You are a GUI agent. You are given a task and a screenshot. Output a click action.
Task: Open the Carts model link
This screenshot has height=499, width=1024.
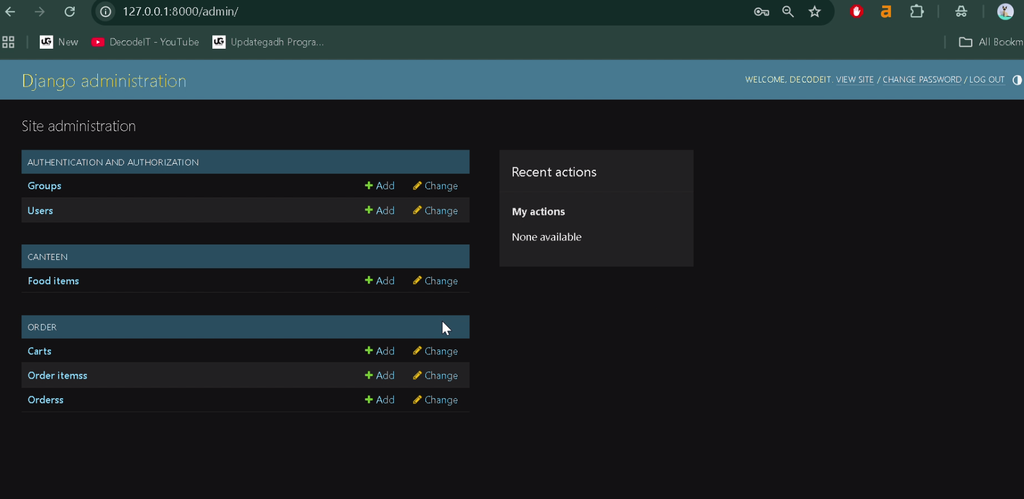39,351
